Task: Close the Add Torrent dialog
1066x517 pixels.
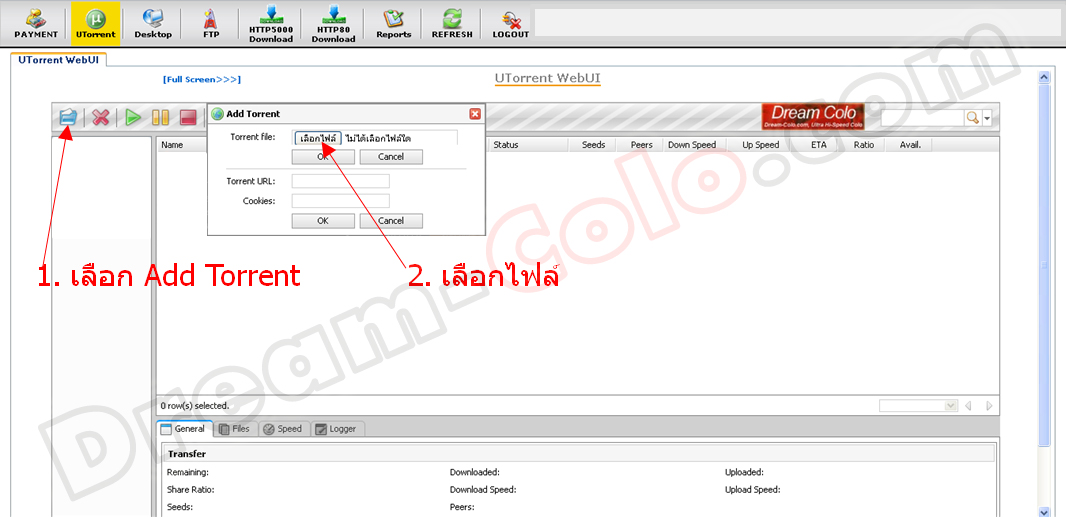Action: 475,114
